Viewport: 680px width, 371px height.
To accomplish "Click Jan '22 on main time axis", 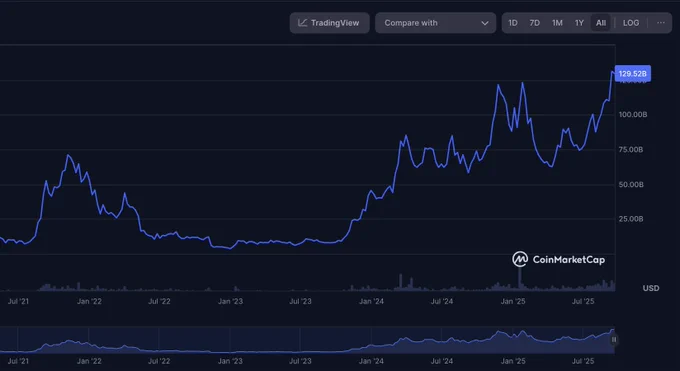I will (x=89, y=301).
